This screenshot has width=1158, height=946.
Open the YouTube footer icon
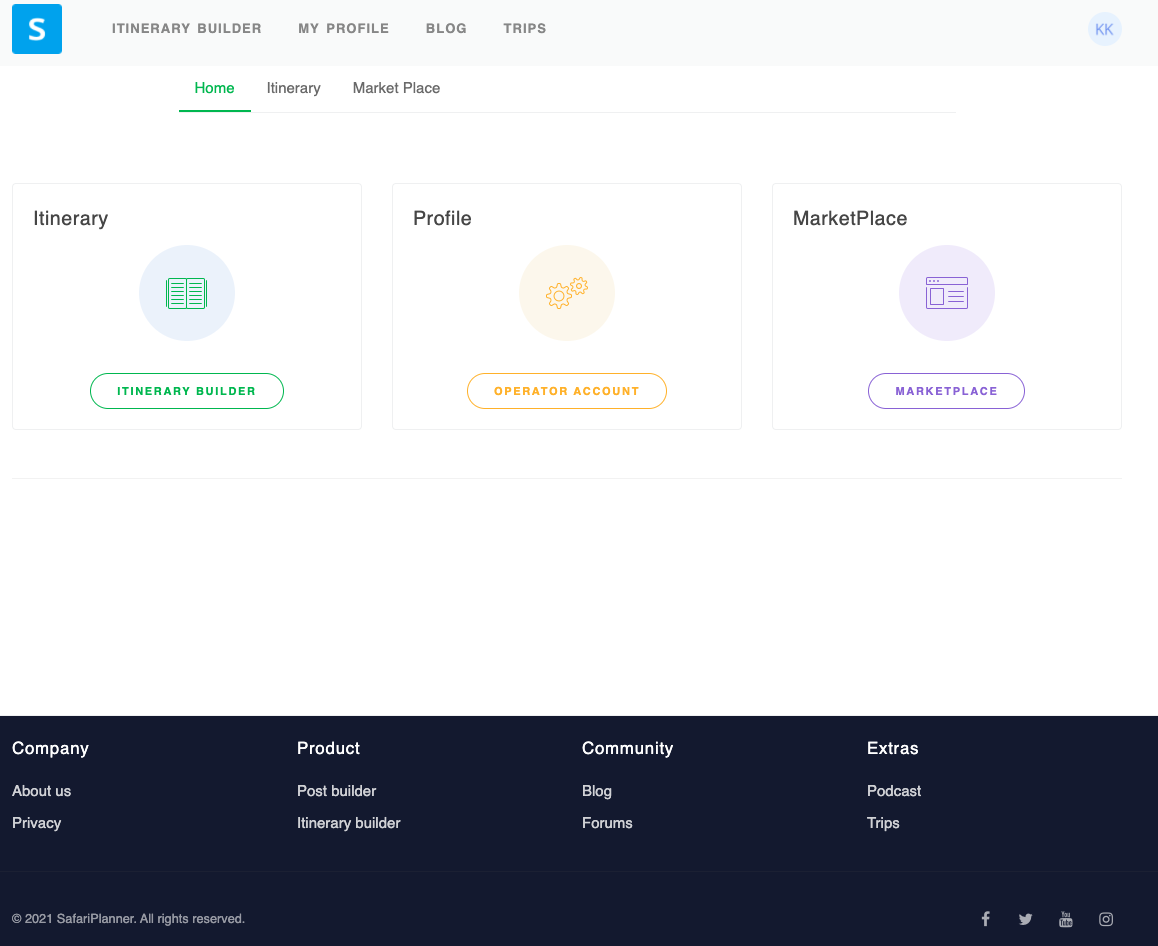coord(1066,919)
